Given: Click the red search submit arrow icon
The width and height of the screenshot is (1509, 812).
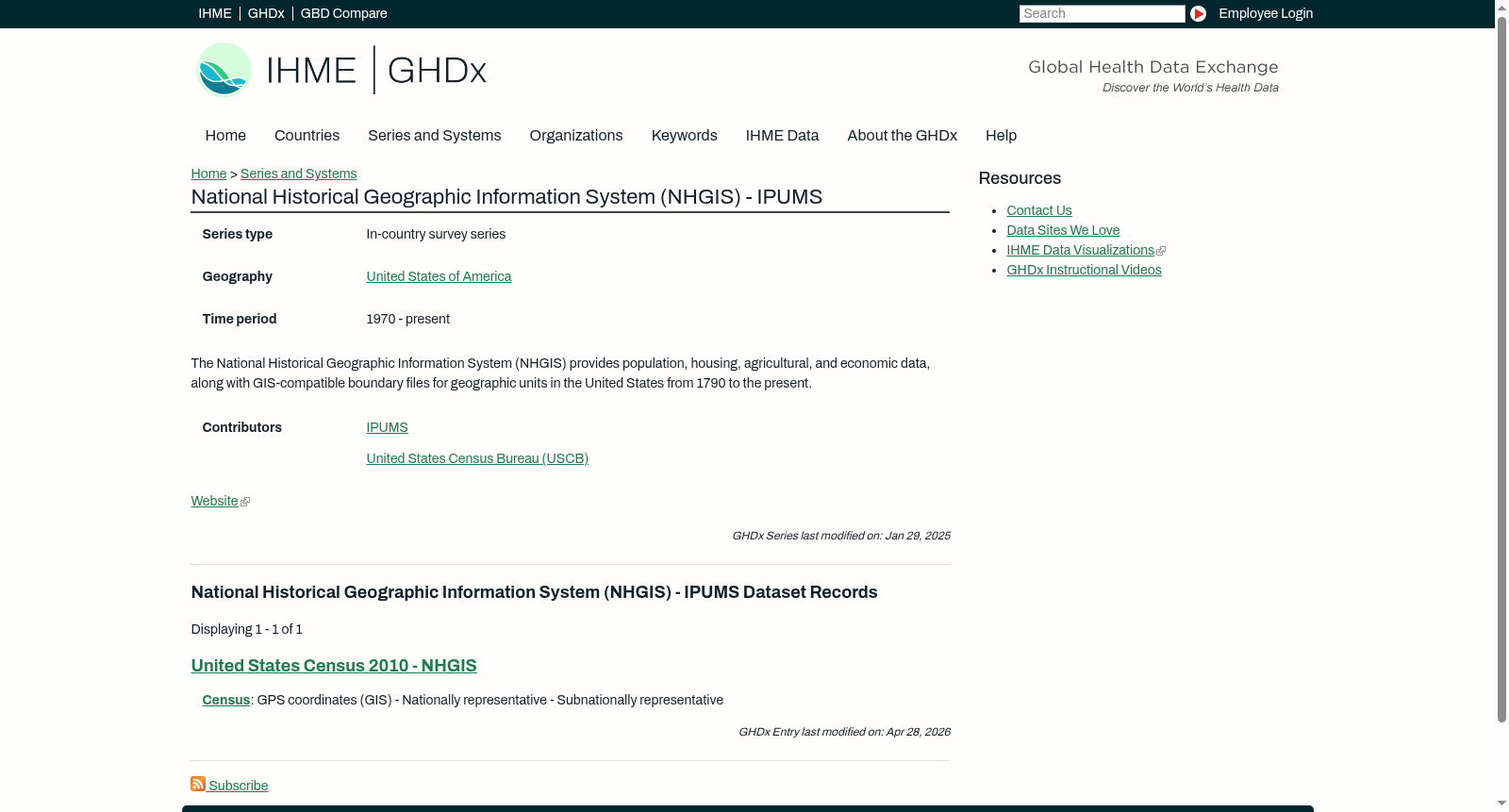Looking at the screenshot, I should (x=1198, y=13).
